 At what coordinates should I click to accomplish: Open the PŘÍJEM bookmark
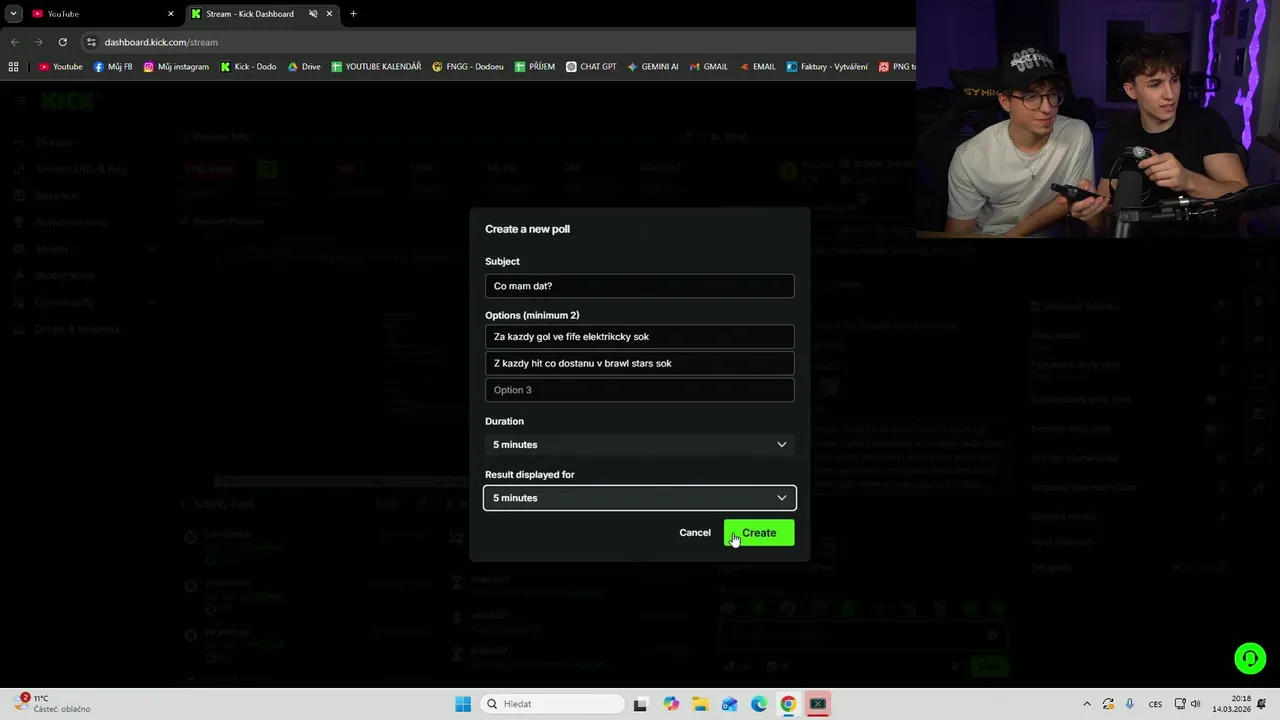(535, 67)
